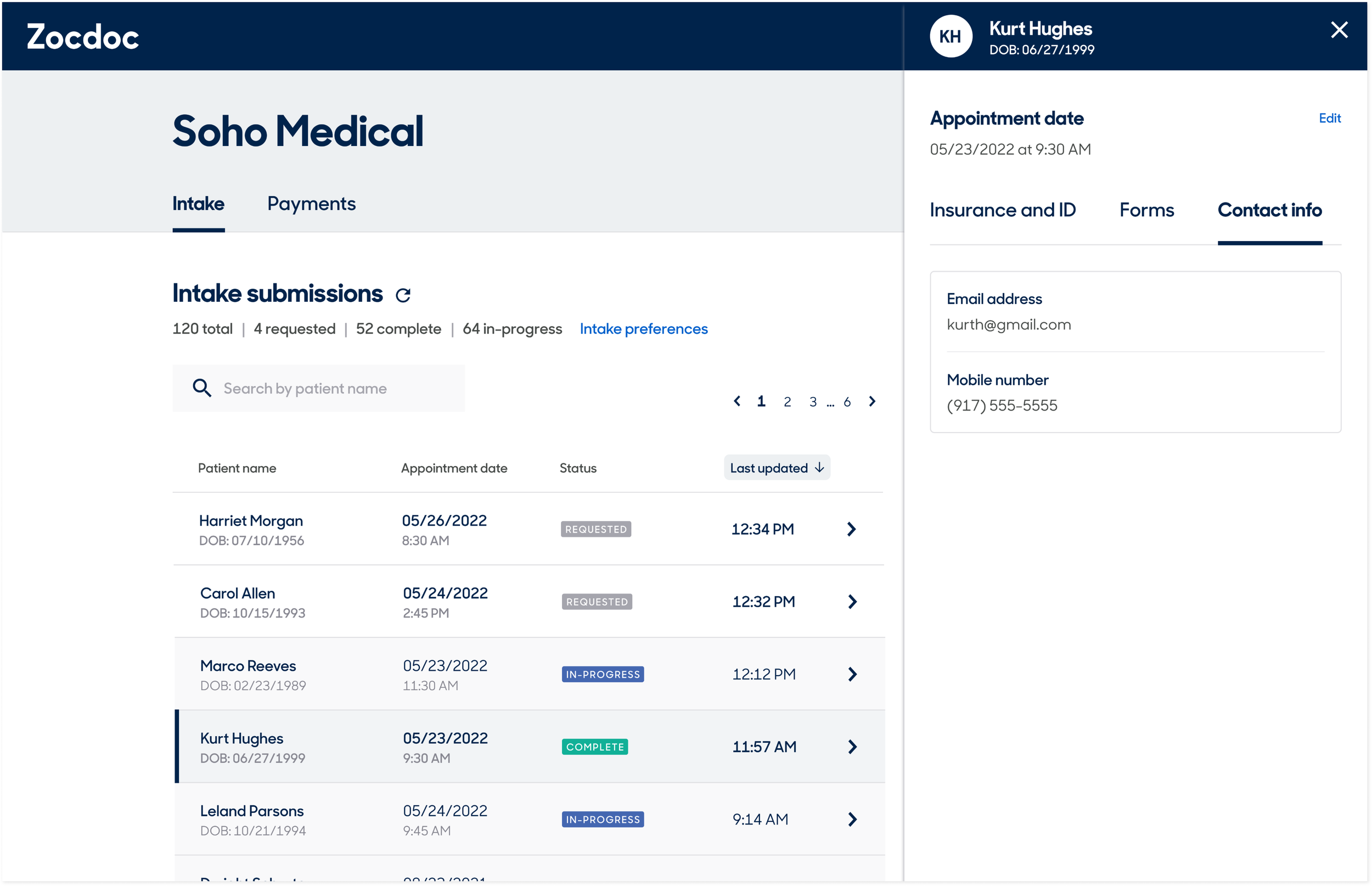Go to the next page arrow
Image resolution: width=1372 pixels, height=886 pixels.
point(872,401)
